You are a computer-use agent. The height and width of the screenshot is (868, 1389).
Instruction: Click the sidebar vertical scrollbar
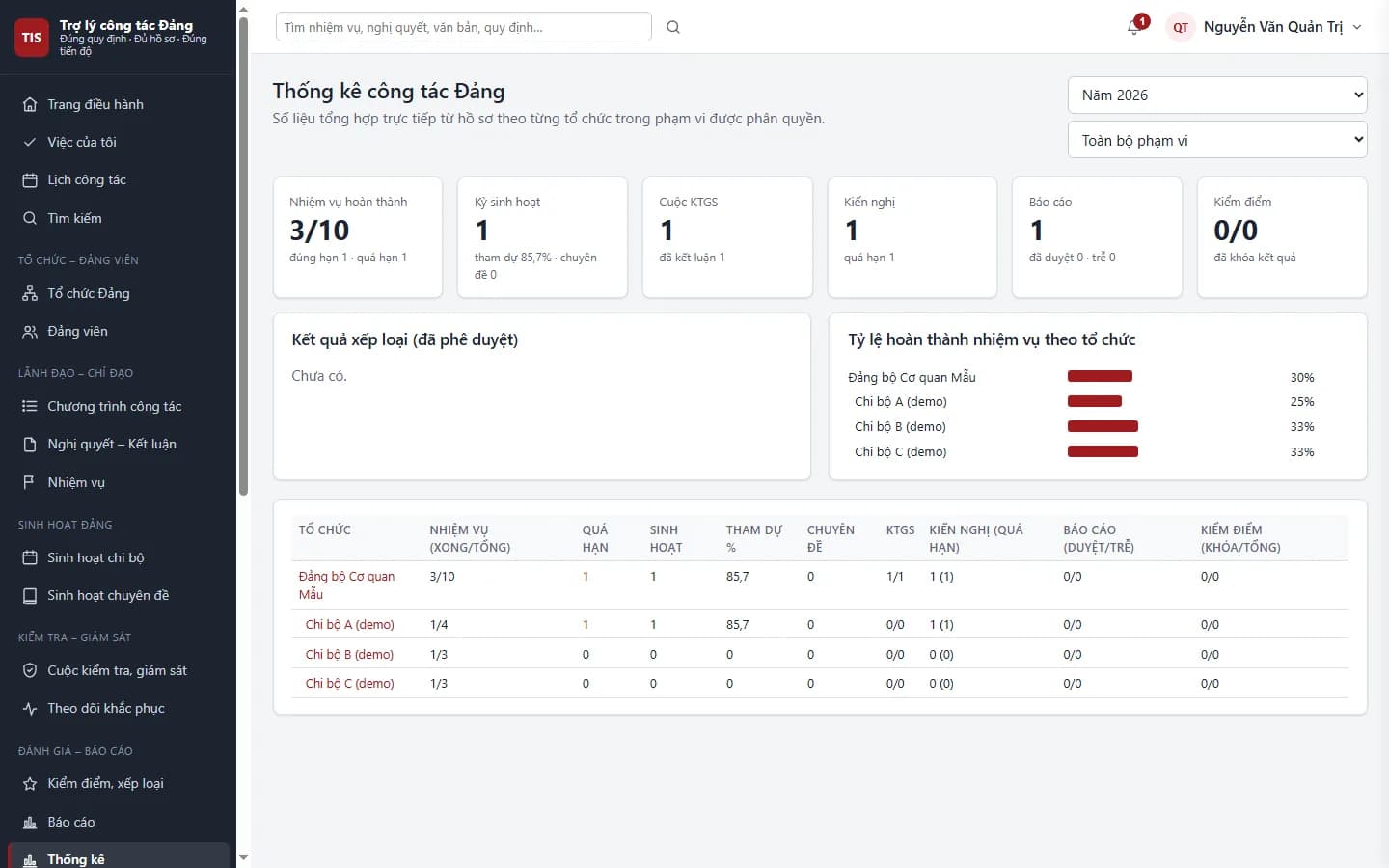(243, 257)
